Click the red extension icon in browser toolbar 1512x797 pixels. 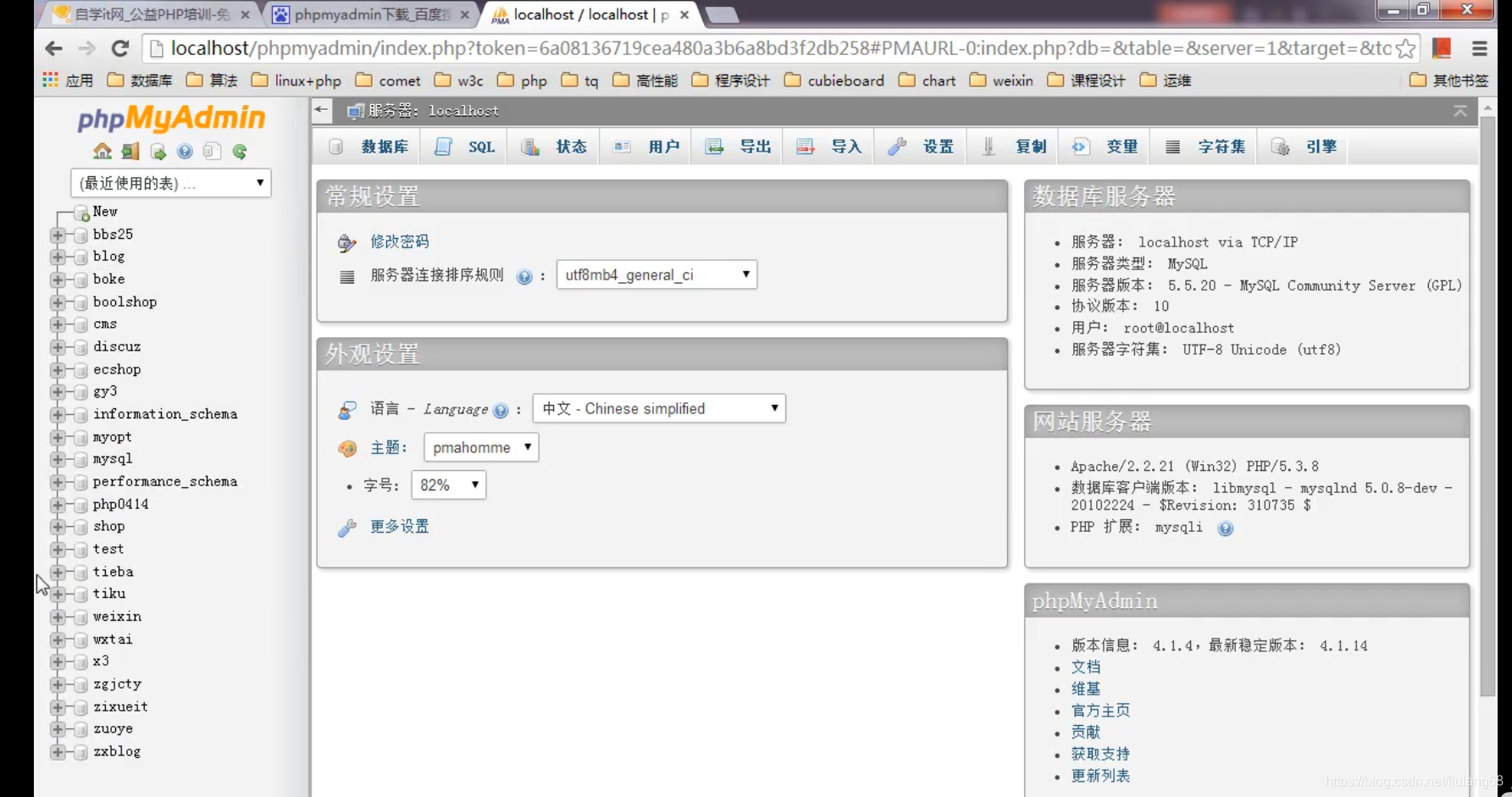1442,48
